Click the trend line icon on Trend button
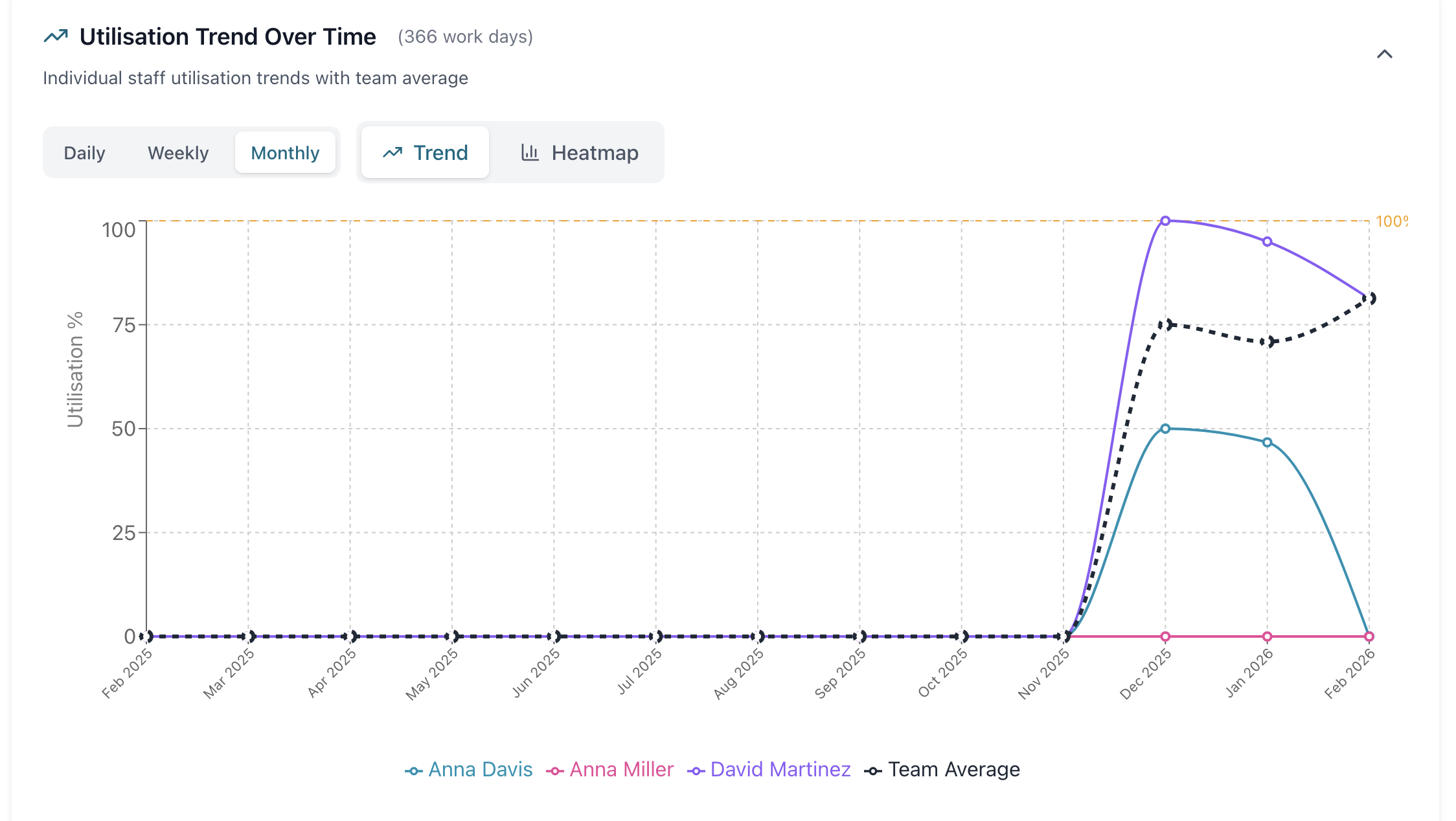 point(392,153)
